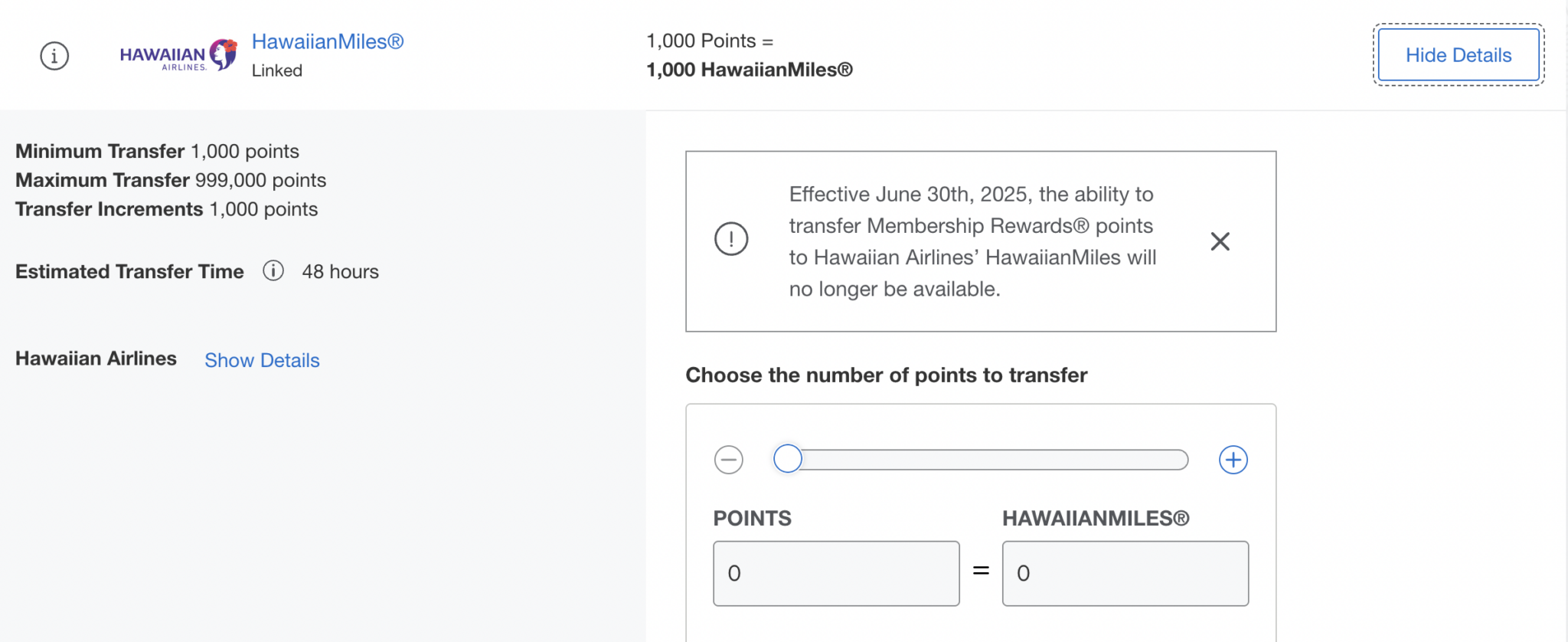
Task: Click the info icon beside Hawaiian Airlines logo
Action: point(54,56)
